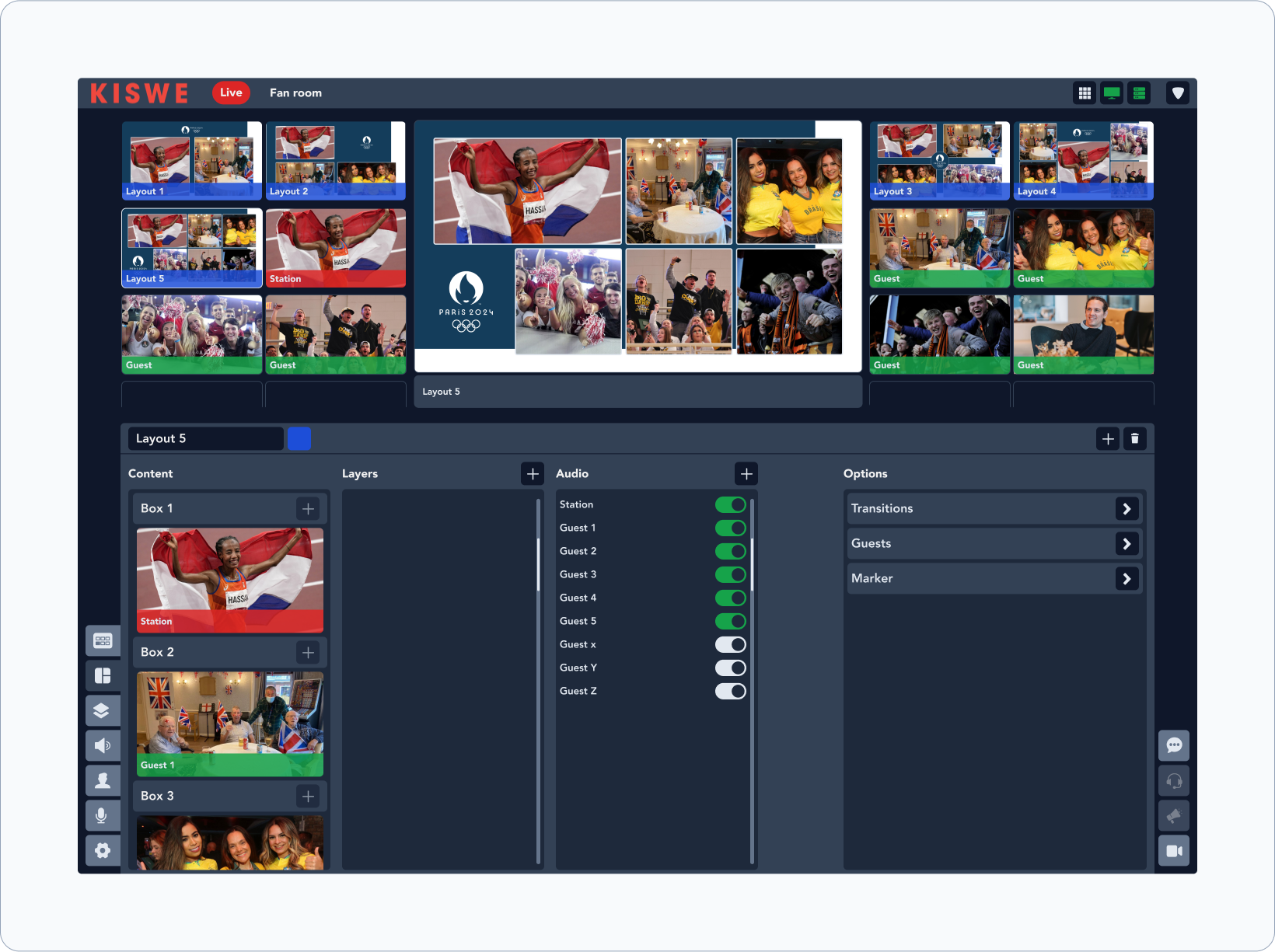Select the green monitor view icon
Viewport: 1275px width, 952px height.
(x=1112, y=93)
